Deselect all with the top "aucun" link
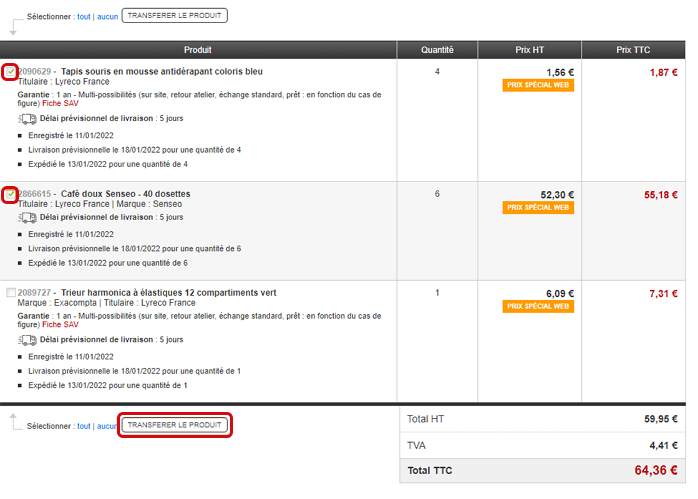This screenshot has height=499, width=698. click(107, 17)
